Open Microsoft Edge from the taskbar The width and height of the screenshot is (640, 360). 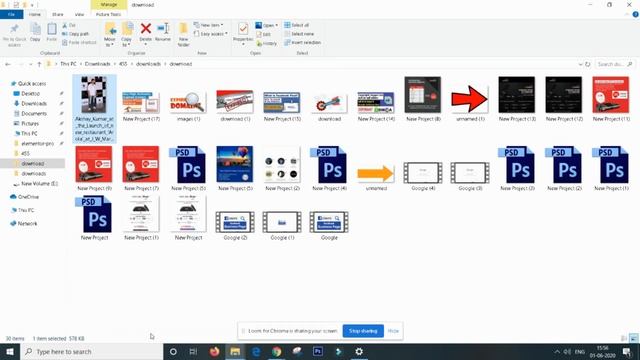(256, 351)
